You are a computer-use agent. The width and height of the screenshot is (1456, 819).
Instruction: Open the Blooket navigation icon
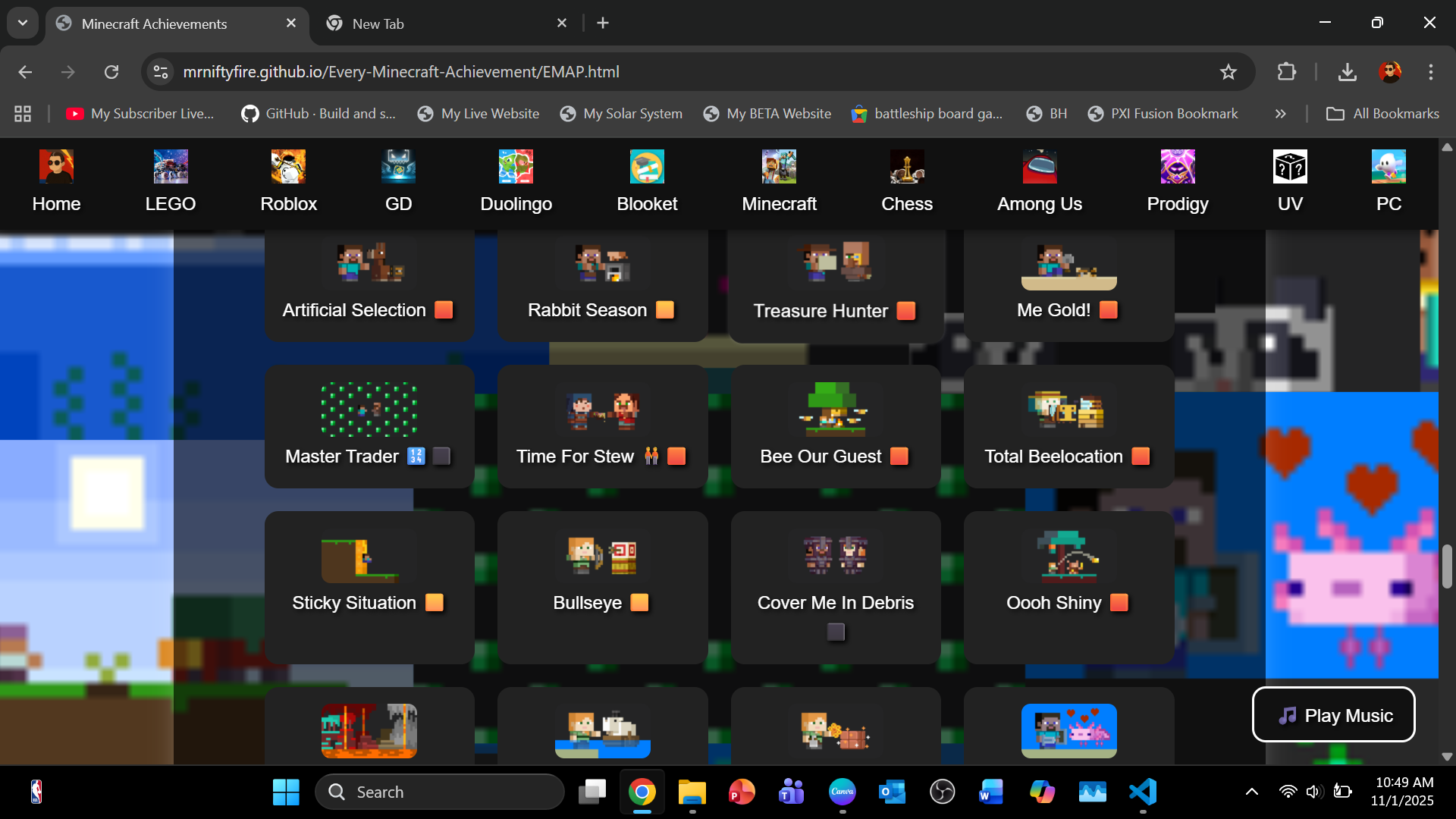pos(647,167)
